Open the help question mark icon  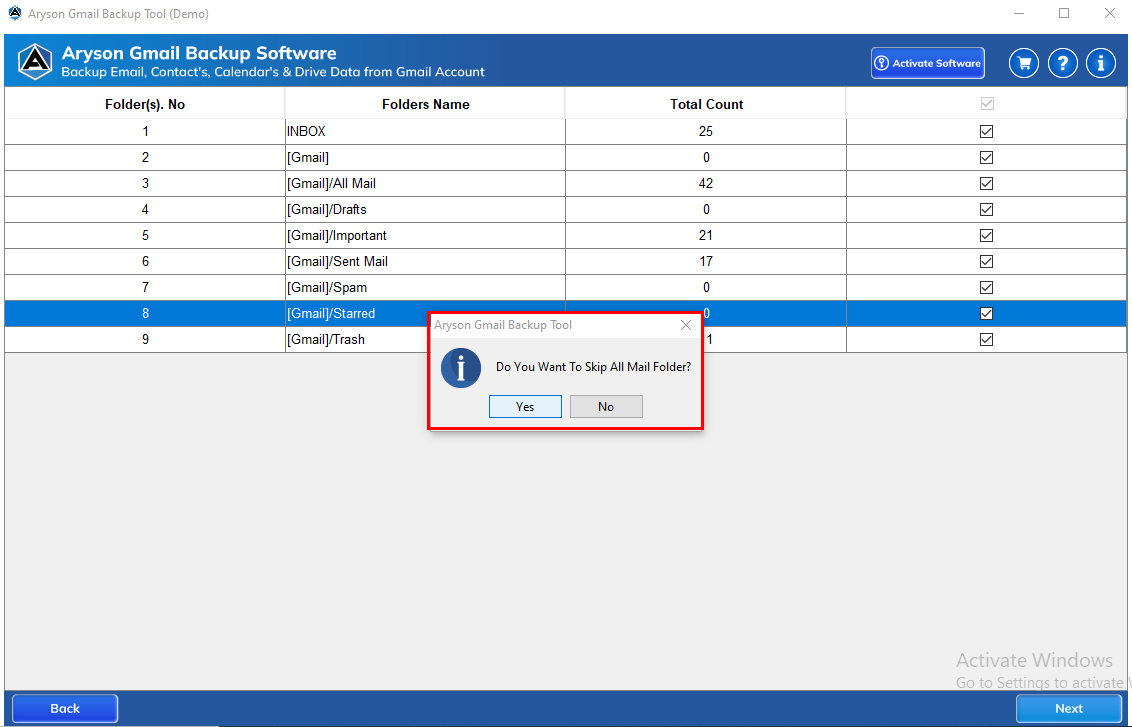tap(1062, 63)
